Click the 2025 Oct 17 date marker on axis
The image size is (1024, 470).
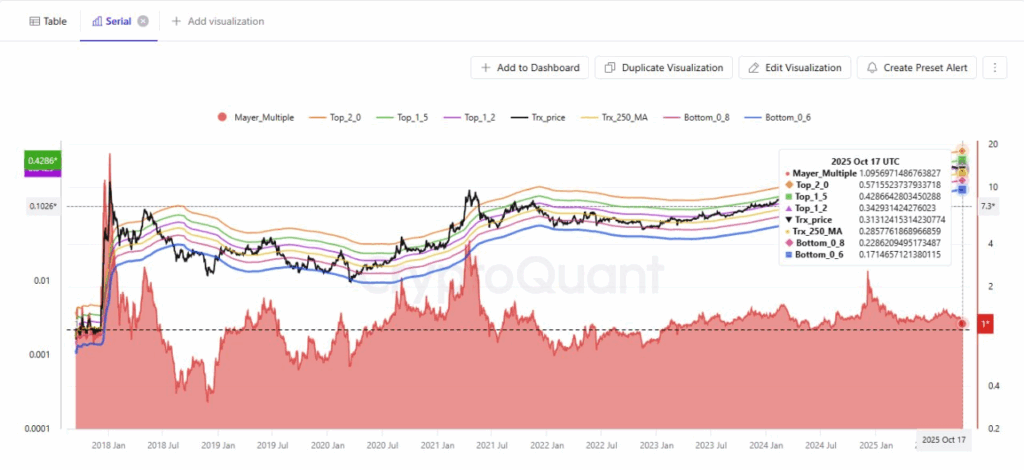pyautogui.click(x=944, y=439)
